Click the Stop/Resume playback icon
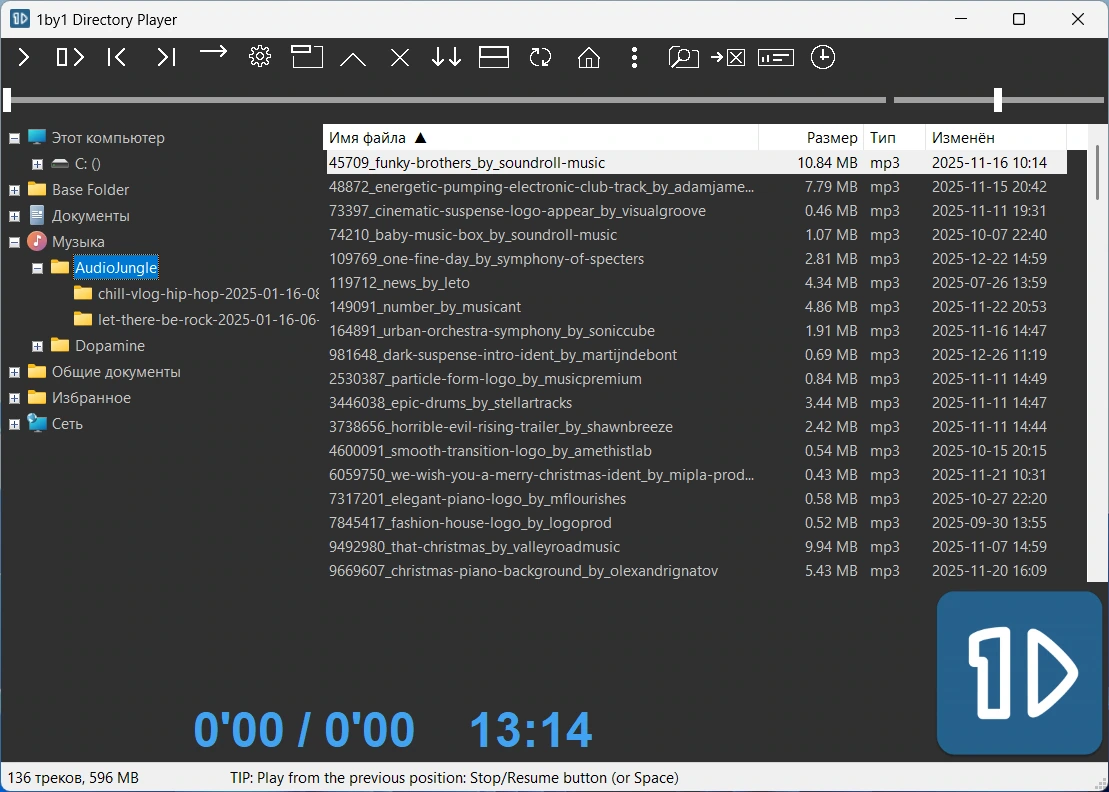 point(70,57)
